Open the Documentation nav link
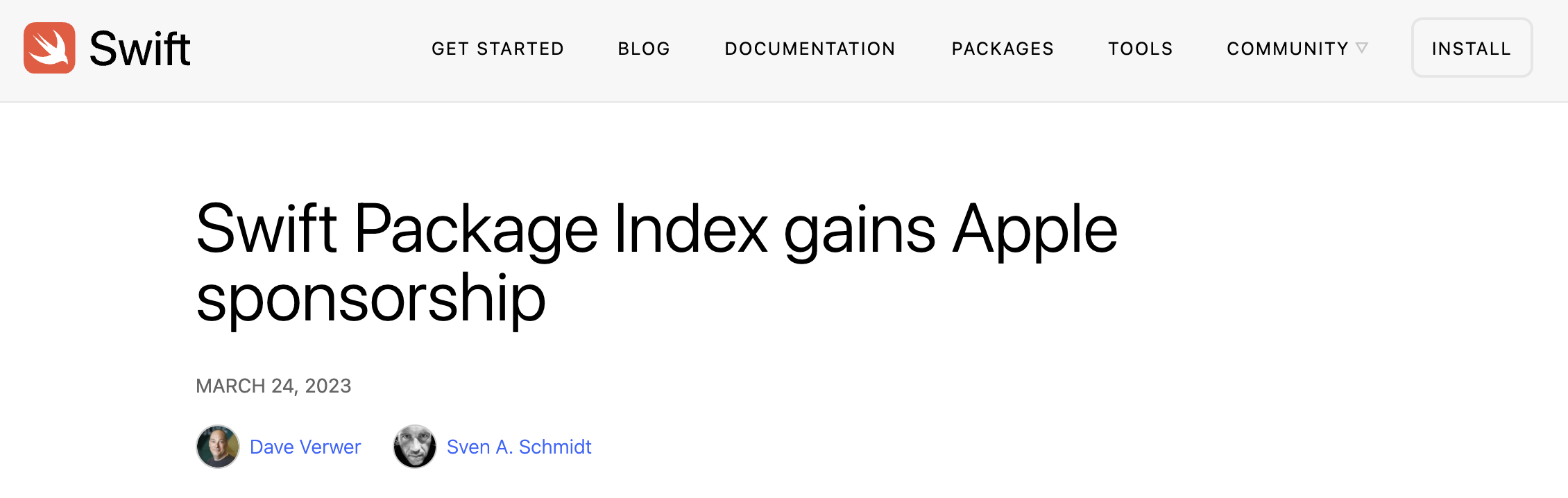Image resolution: width=1568 pixels, height=498 pixels. tap(810, 49)
